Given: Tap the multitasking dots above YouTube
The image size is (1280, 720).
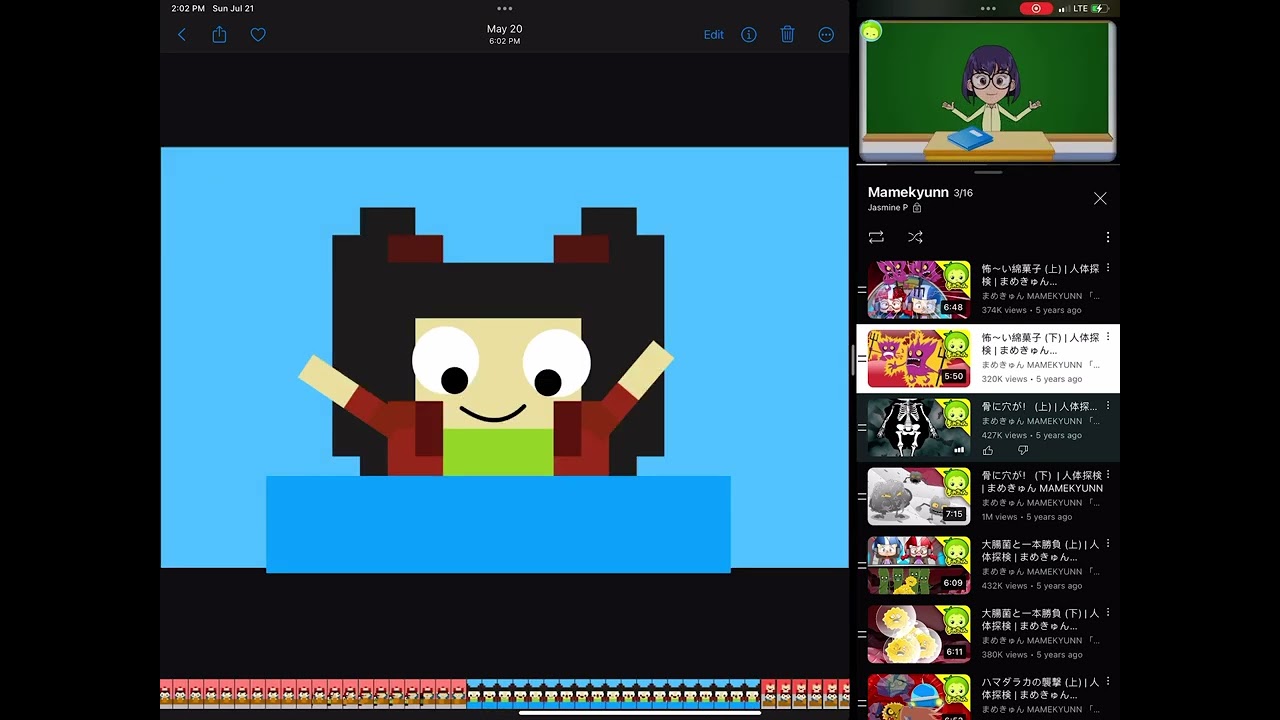Looking at the screenshot, I should (x=988, y=8).
